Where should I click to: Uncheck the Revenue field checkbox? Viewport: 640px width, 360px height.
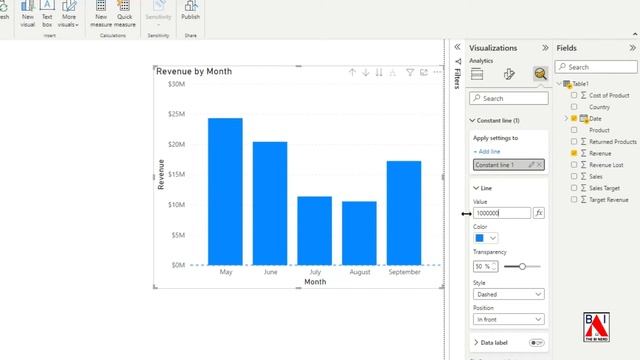pos(574,153)
